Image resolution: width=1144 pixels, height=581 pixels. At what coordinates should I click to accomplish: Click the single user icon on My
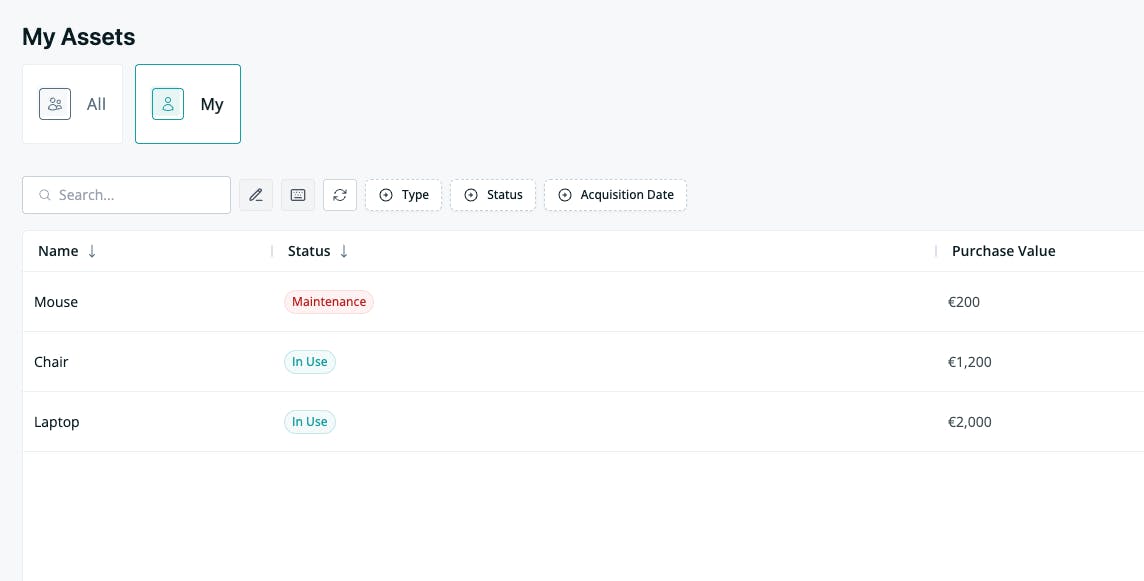click(168, 104)
